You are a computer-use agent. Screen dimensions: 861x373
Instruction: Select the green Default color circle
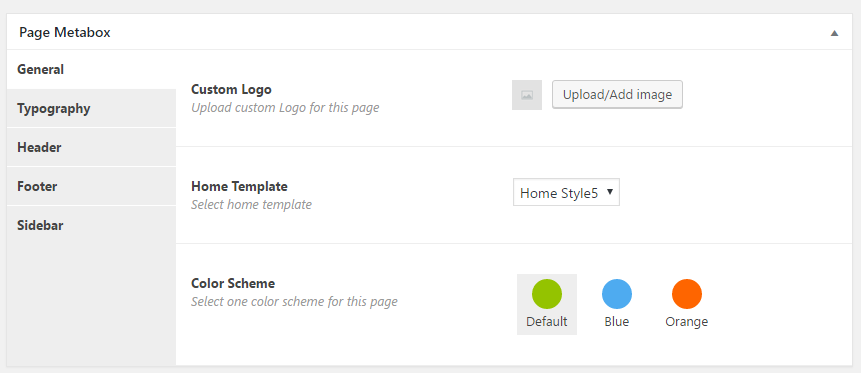tap(546, 294)
